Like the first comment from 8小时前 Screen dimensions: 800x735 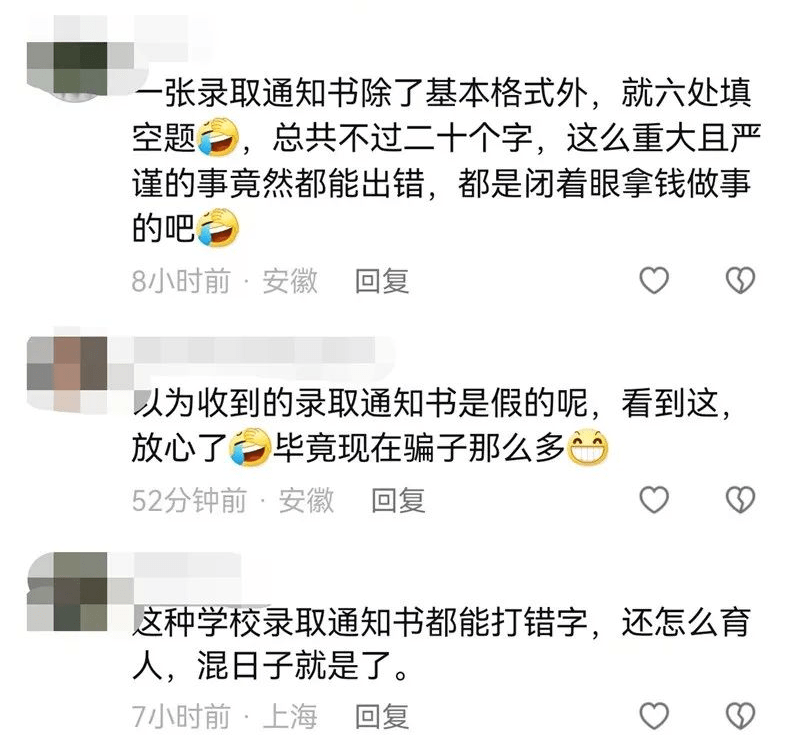point(654,280)
